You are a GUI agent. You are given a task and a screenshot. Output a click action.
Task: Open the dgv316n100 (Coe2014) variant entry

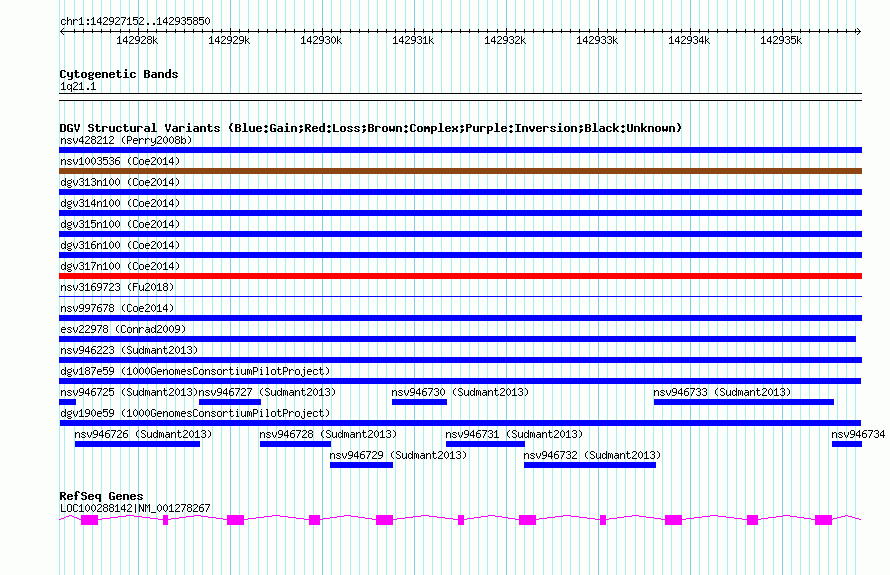coord(120,245)
